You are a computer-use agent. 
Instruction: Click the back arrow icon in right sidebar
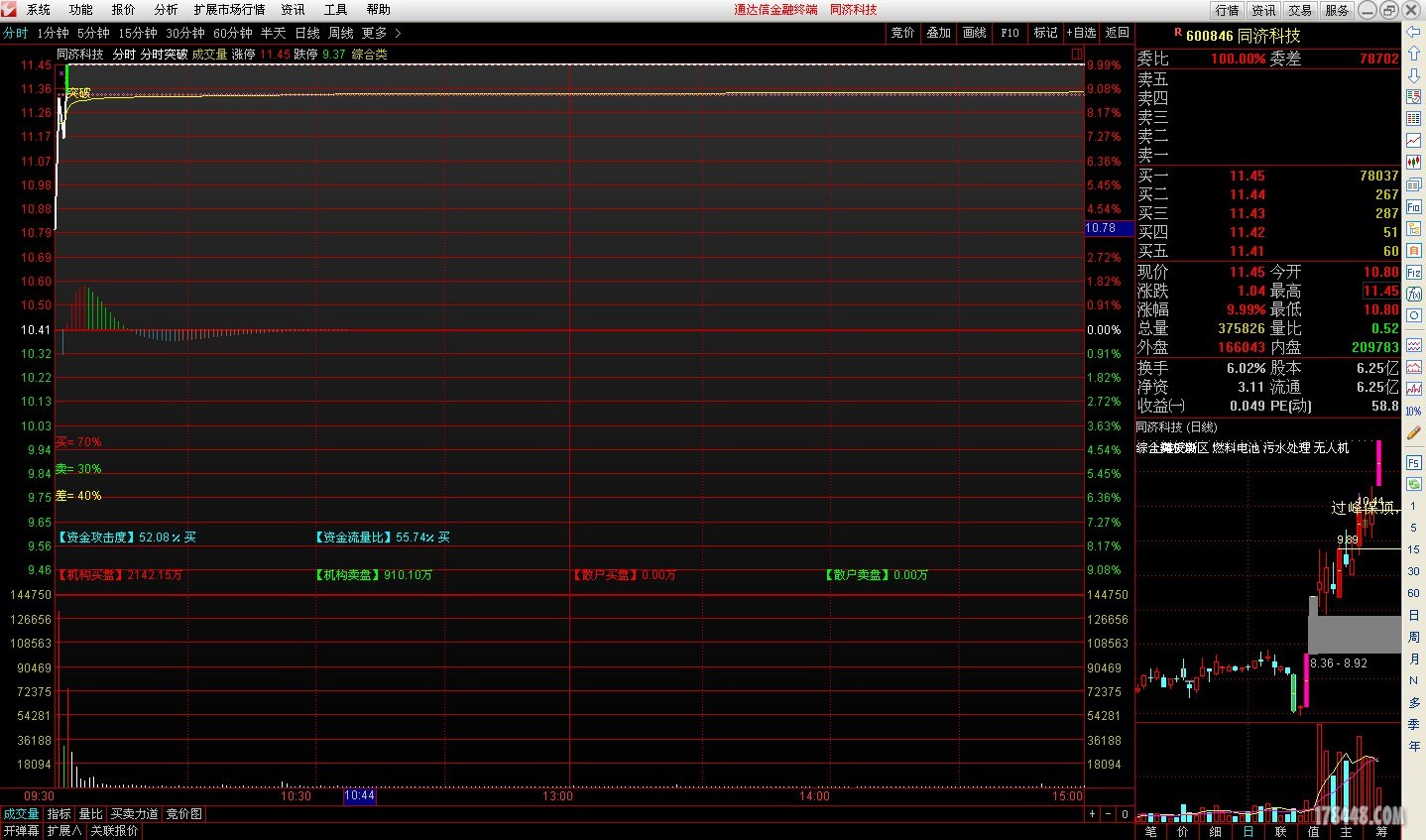[1414, 32]
